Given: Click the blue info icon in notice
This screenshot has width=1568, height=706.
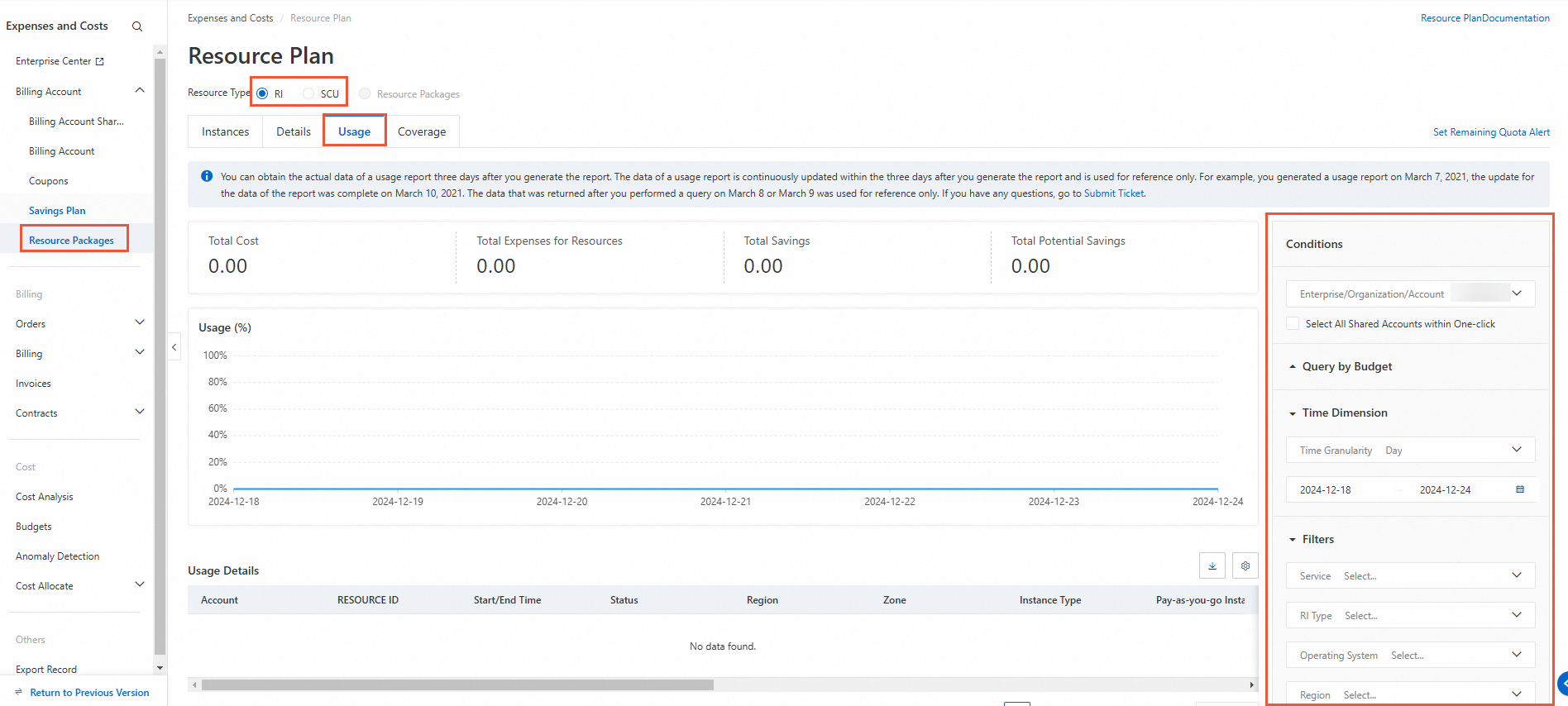Looking at the screenshot, I should (207, 176).
